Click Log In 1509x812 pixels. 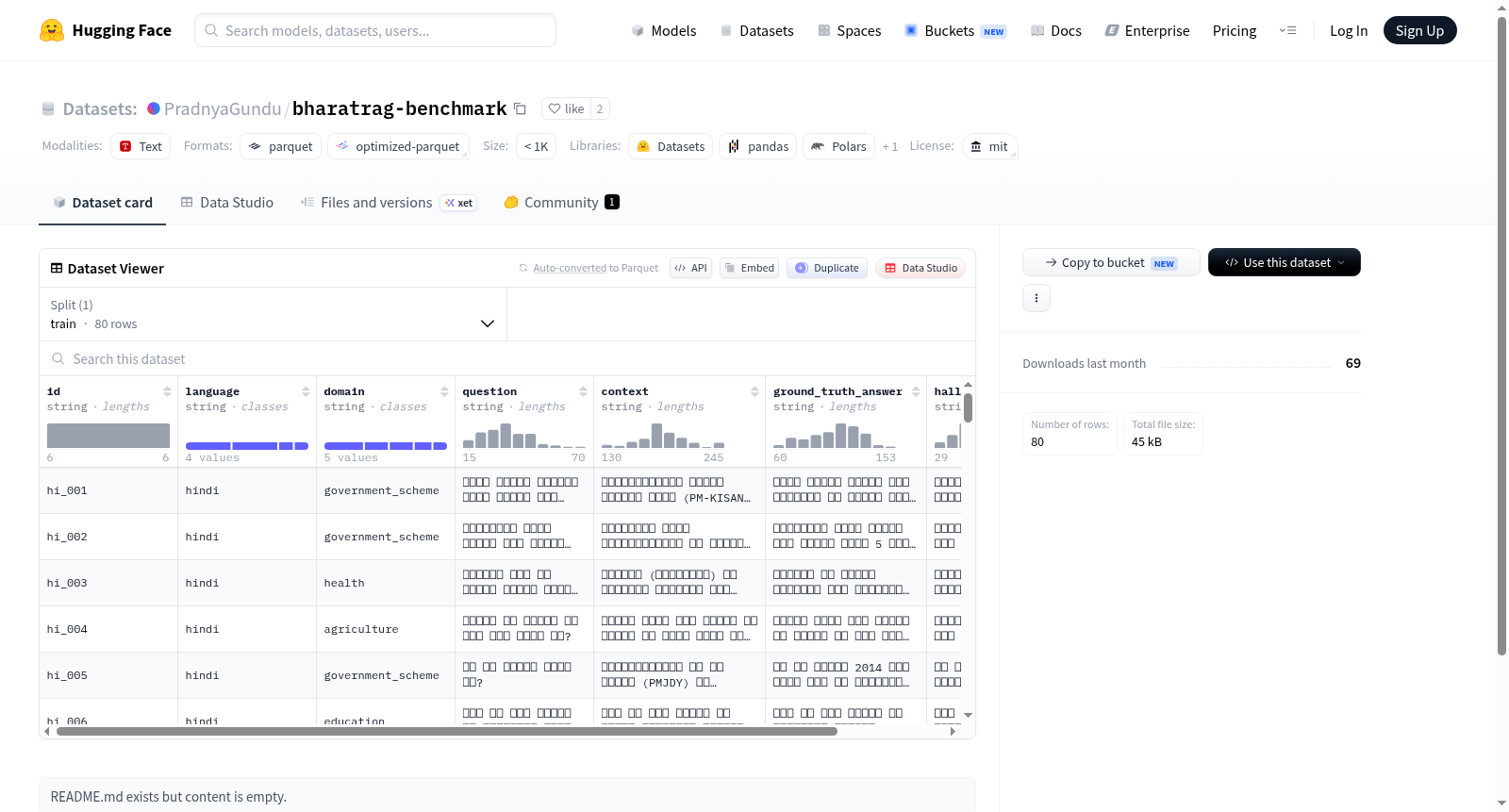point(1349,30)
